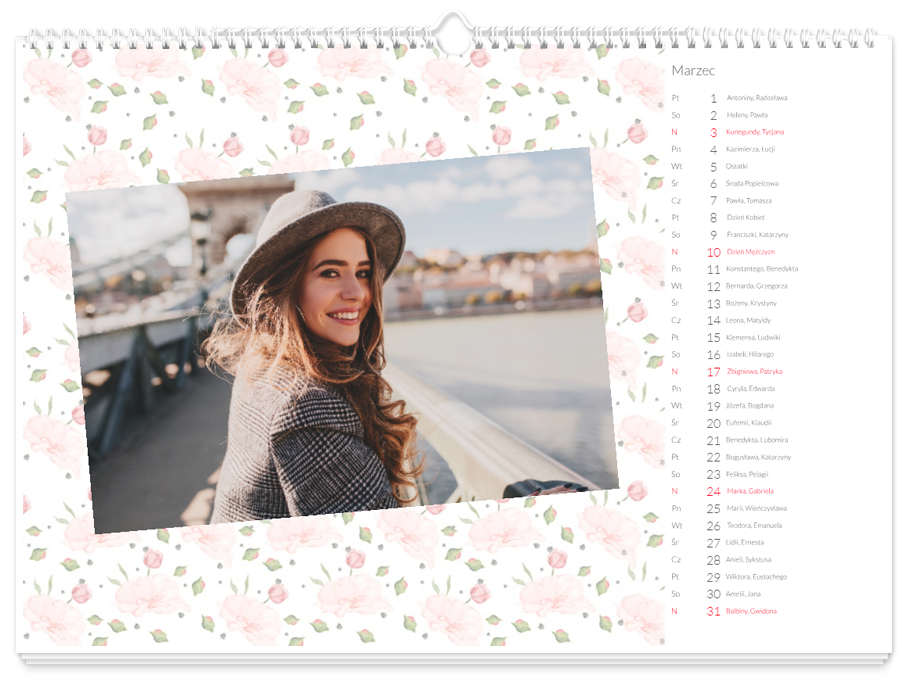Select the red date number 10

[x=713, y=252]
